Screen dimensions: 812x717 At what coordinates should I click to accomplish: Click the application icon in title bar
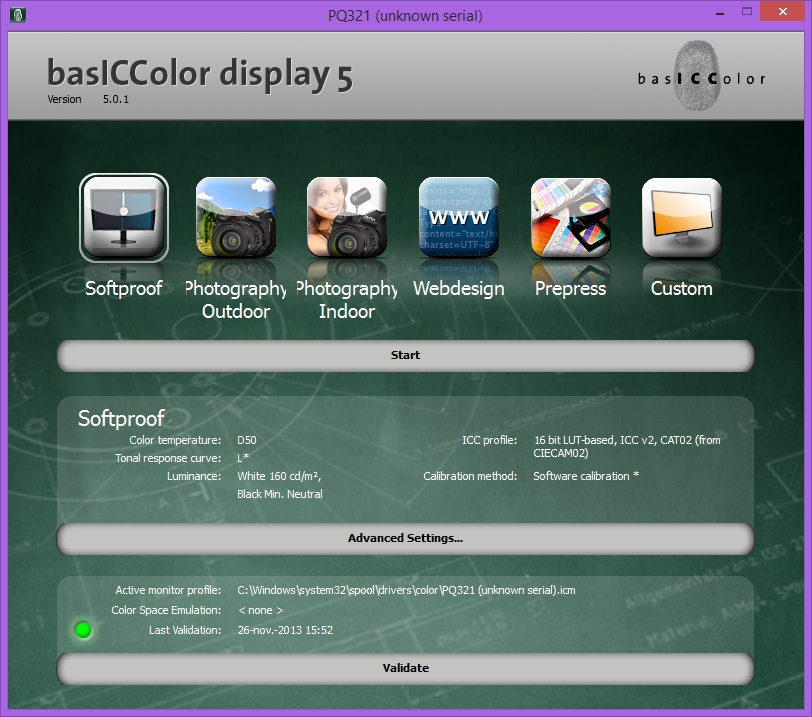click(x=18, y=14)
